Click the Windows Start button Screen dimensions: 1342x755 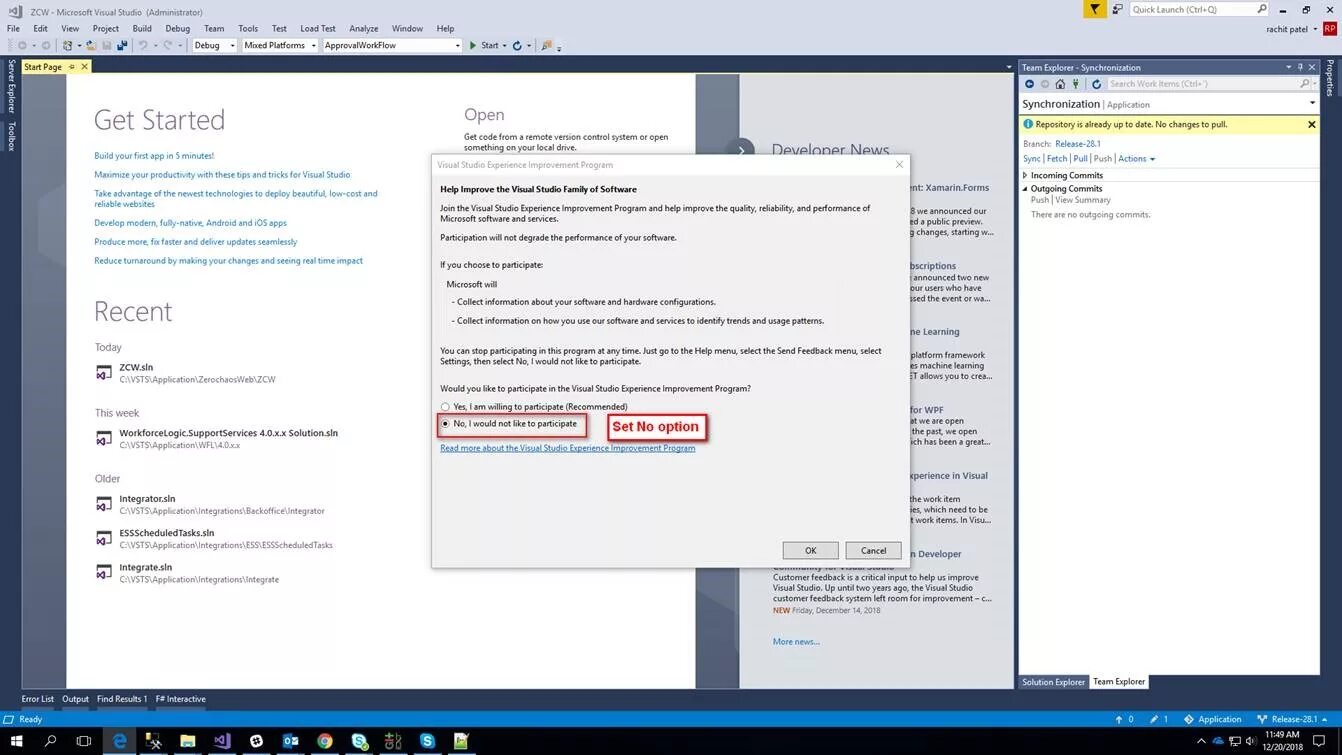pos(16,741)
